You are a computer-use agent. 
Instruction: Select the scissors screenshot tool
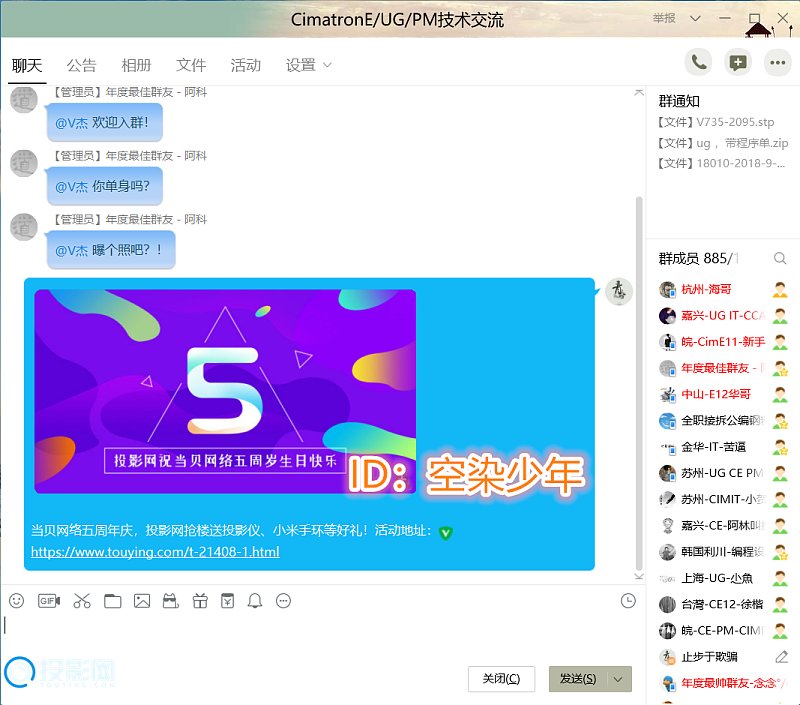click(x=82, y=601)
